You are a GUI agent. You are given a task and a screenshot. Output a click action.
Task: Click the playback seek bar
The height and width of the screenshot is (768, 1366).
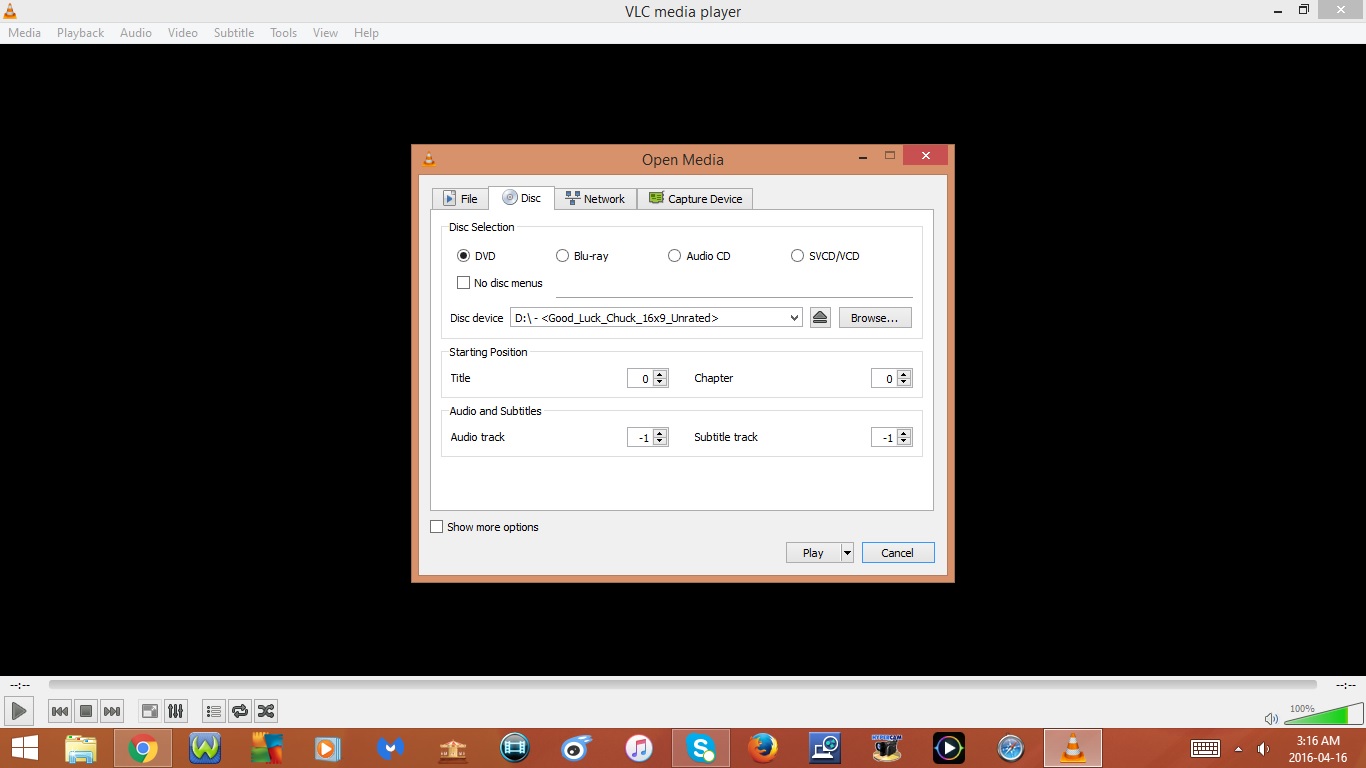(x=682, y=685)
